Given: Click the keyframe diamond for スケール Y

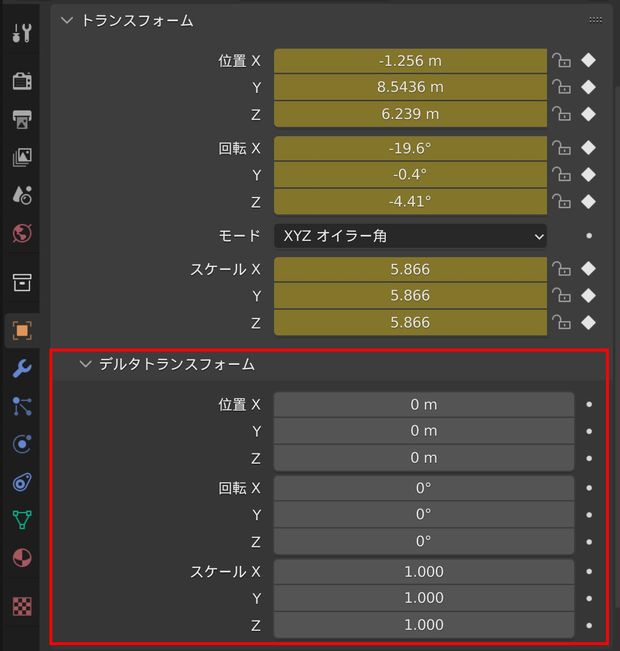Looking at the screenshot, I should (x=588, y=296).
